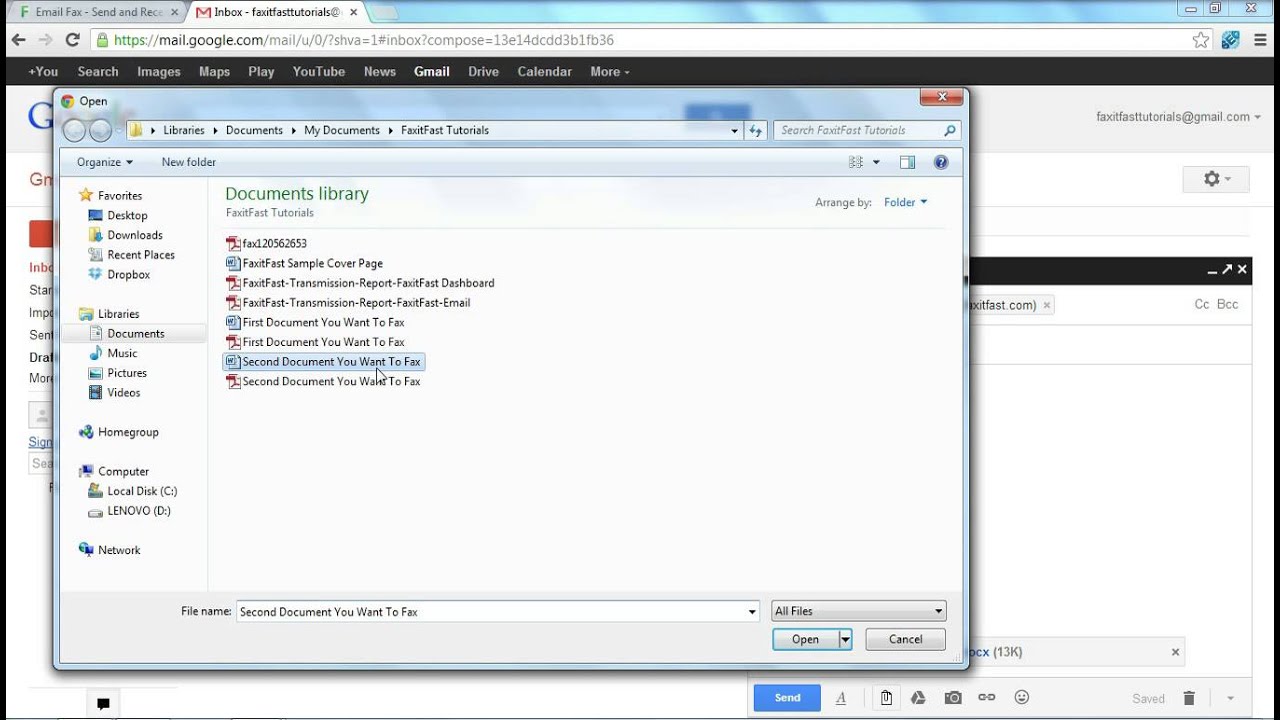Click the dialog back navigation arrow
The image size is (1280, 720).
point(76,131)
